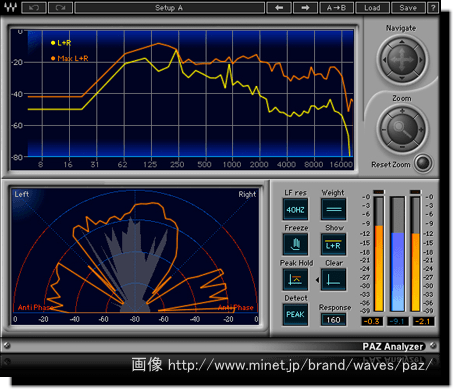The image size is (456, 392).
Task: Click the left orange level meter
Action: tap(379, 254)
